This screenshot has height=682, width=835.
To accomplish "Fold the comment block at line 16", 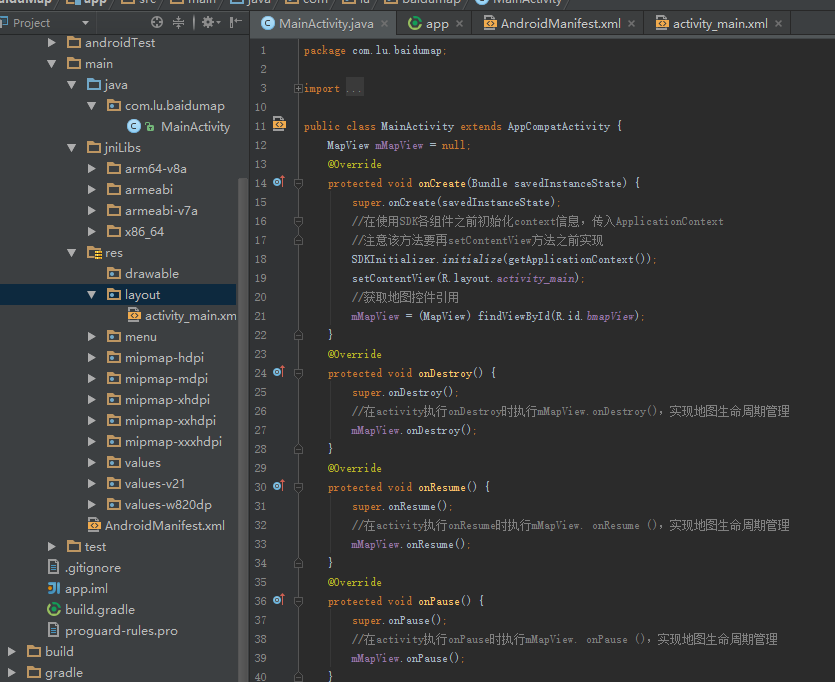I will point(298,221).
